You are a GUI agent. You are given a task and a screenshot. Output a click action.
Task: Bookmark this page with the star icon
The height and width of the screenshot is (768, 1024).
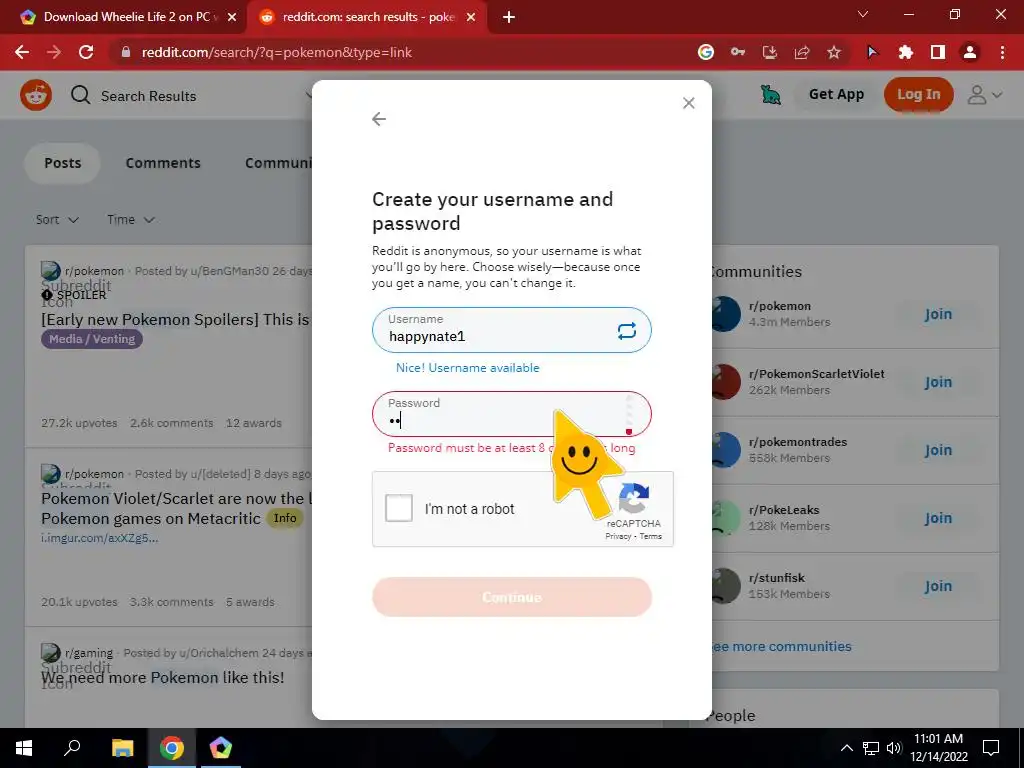tap(834, 52)
